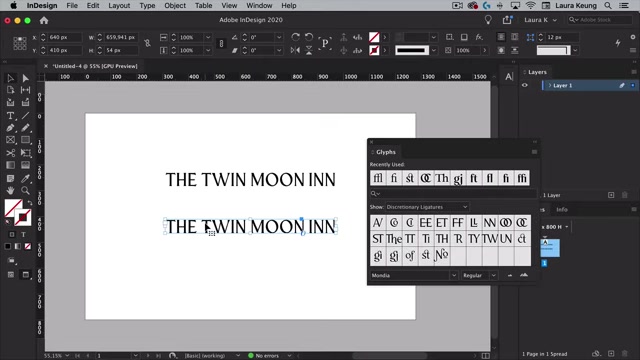
Task: Open stroke style dropdown
Action: [x=433, y=50]
